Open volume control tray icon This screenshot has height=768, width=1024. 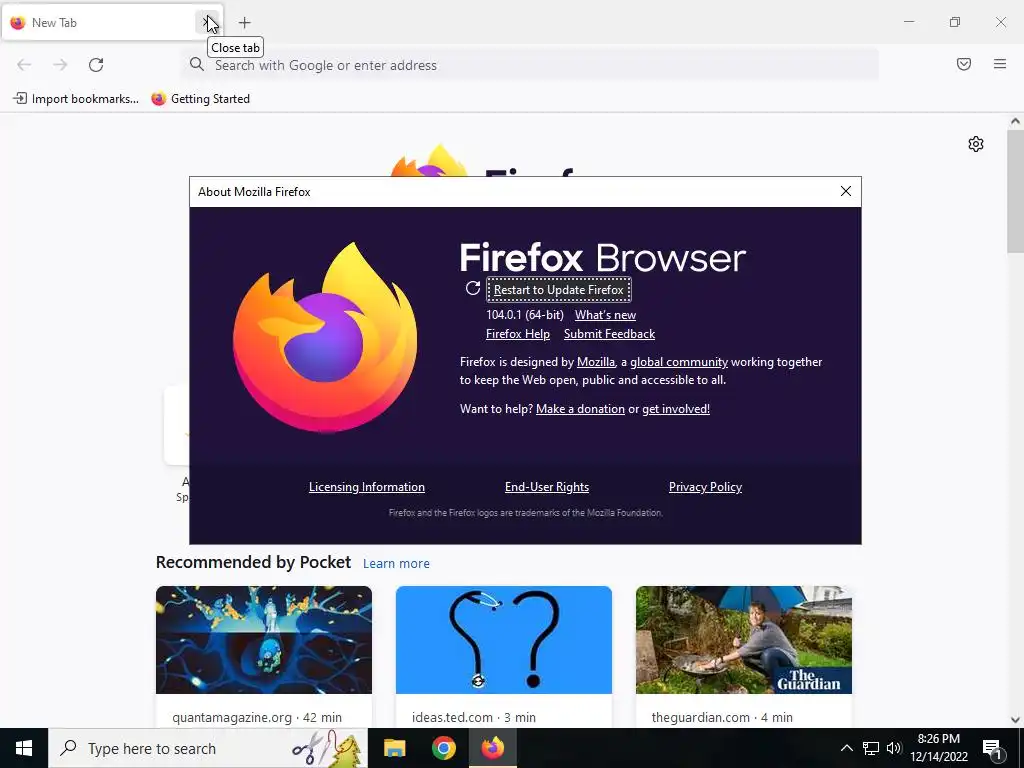[x=894, y=748]
